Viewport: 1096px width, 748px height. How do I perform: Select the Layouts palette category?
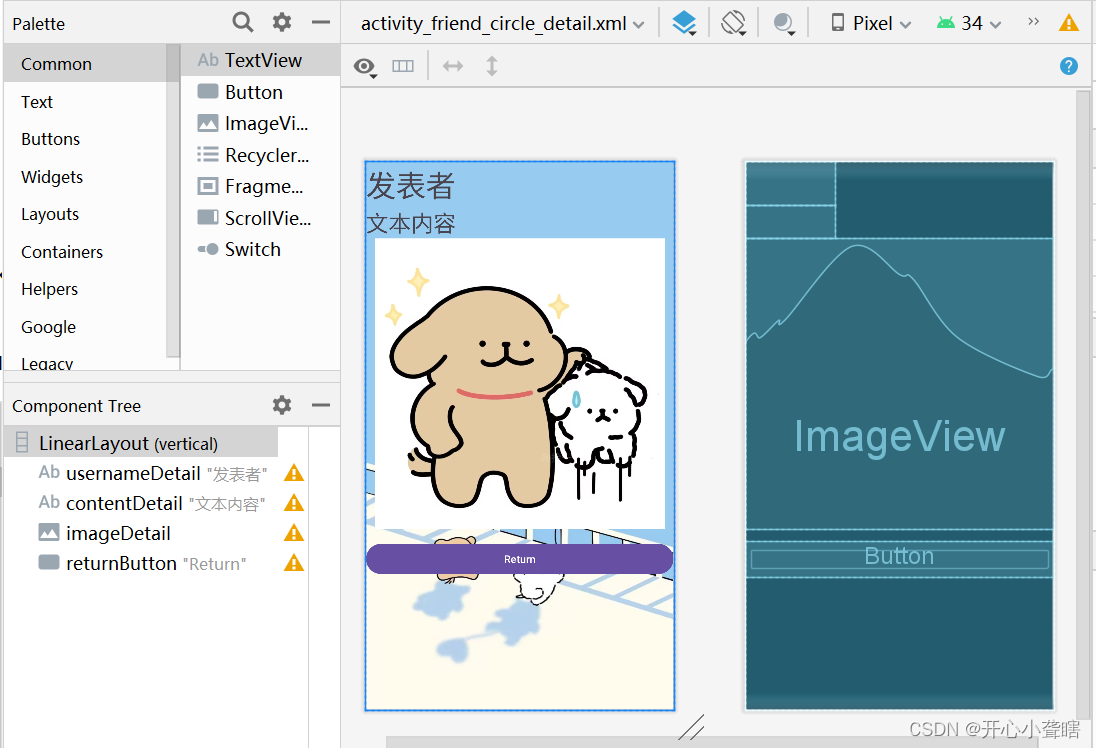(85, 214)
